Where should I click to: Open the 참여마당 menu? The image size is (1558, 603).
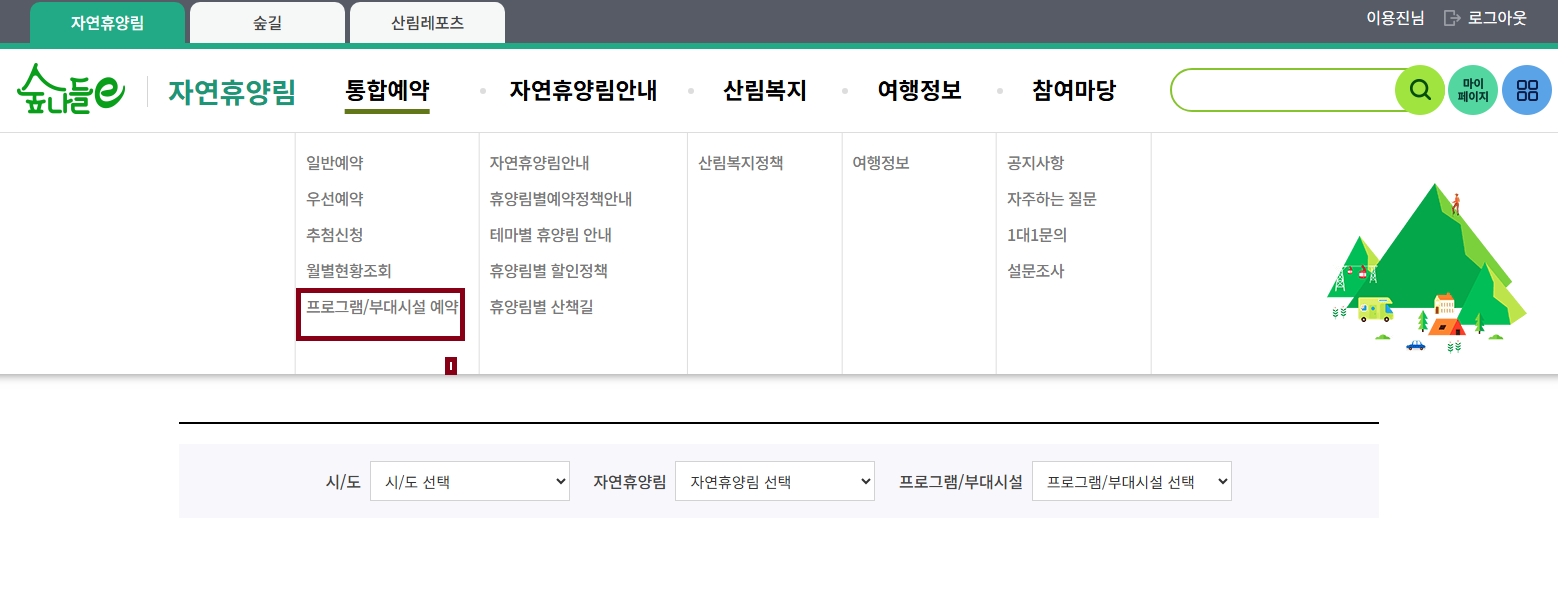pyautogui.click(x=1073, y=89)
